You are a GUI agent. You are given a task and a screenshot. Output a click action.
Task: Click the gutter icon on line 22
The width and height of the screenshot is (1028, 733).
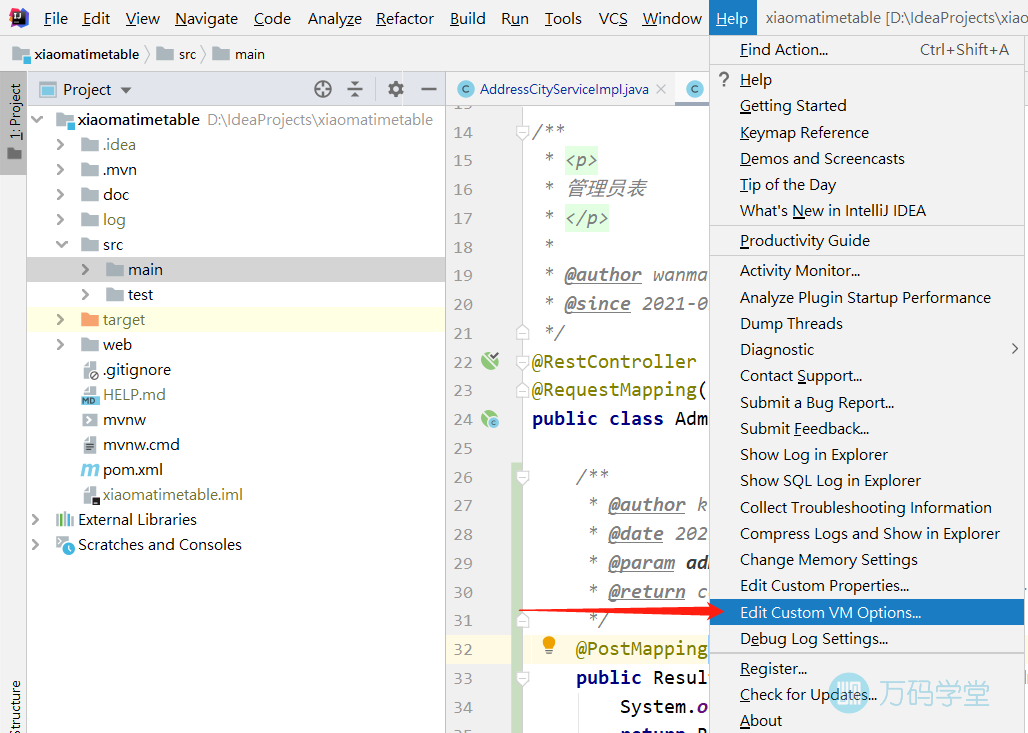(x=490, y=361)
